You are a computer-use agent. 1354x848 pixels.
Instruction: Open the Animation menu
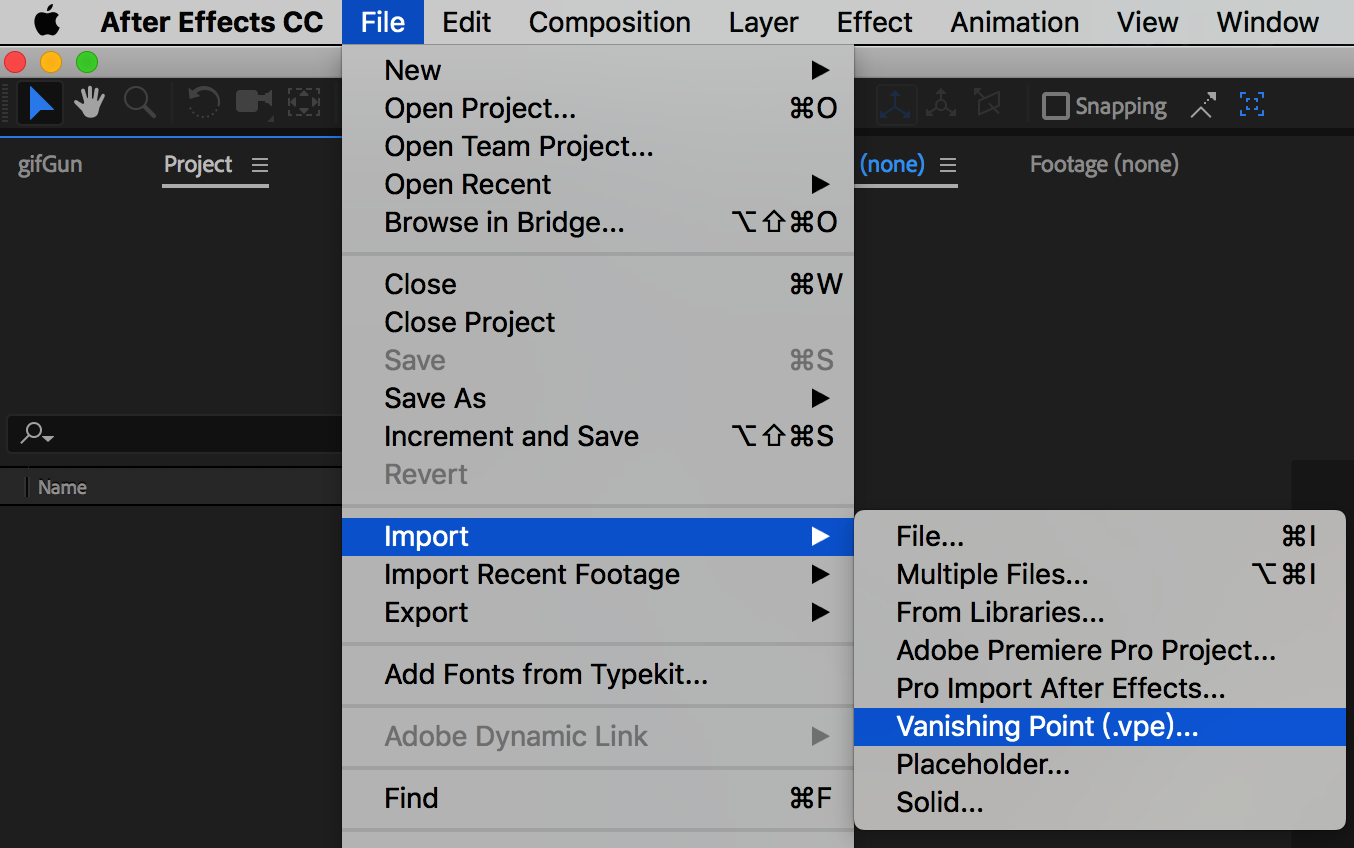pyautogui.click(x=1015, y=22)
